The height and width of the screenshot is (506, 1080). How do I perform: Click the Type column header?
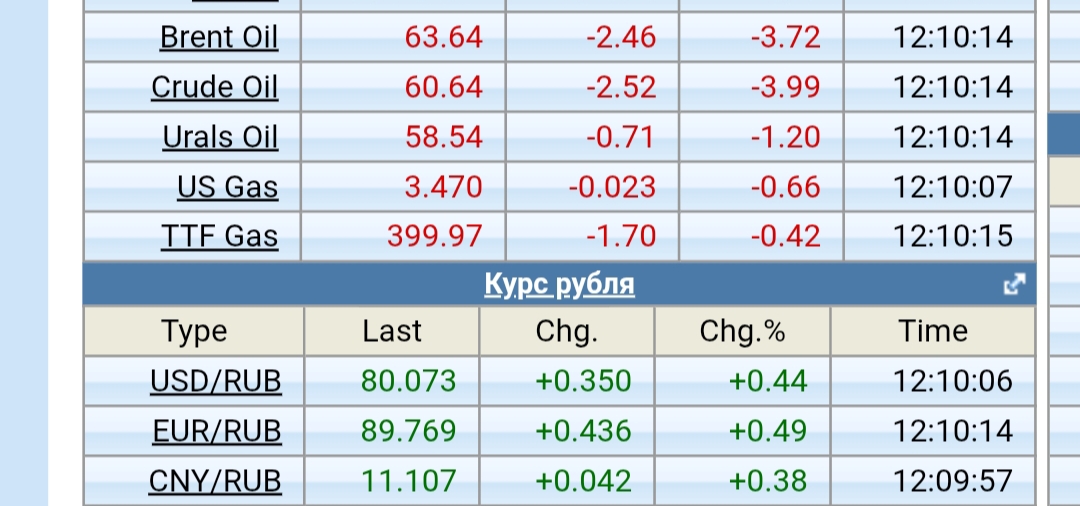pos(194,331)
